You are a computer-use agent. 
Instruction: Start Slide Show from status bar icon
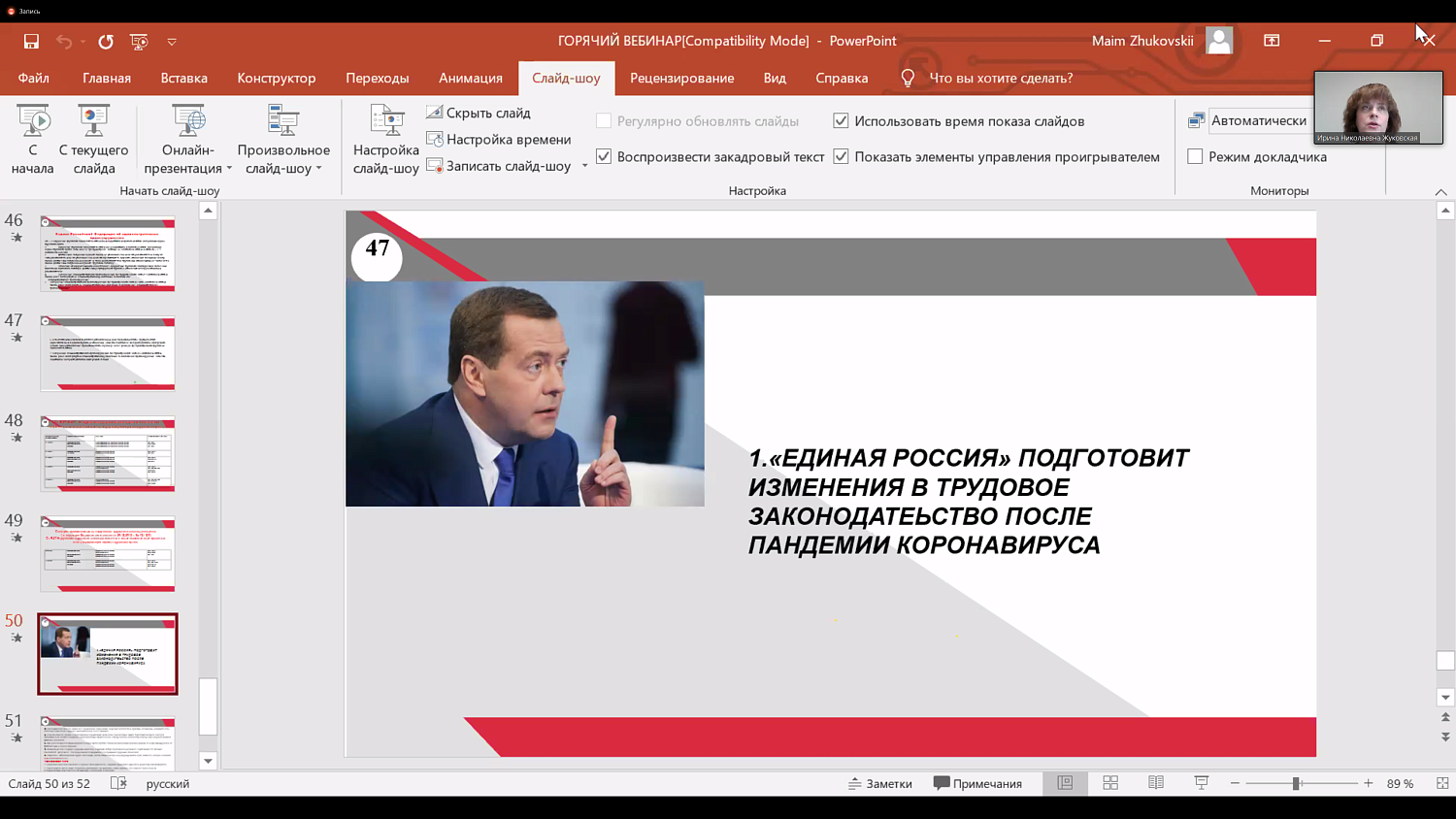1202,783
